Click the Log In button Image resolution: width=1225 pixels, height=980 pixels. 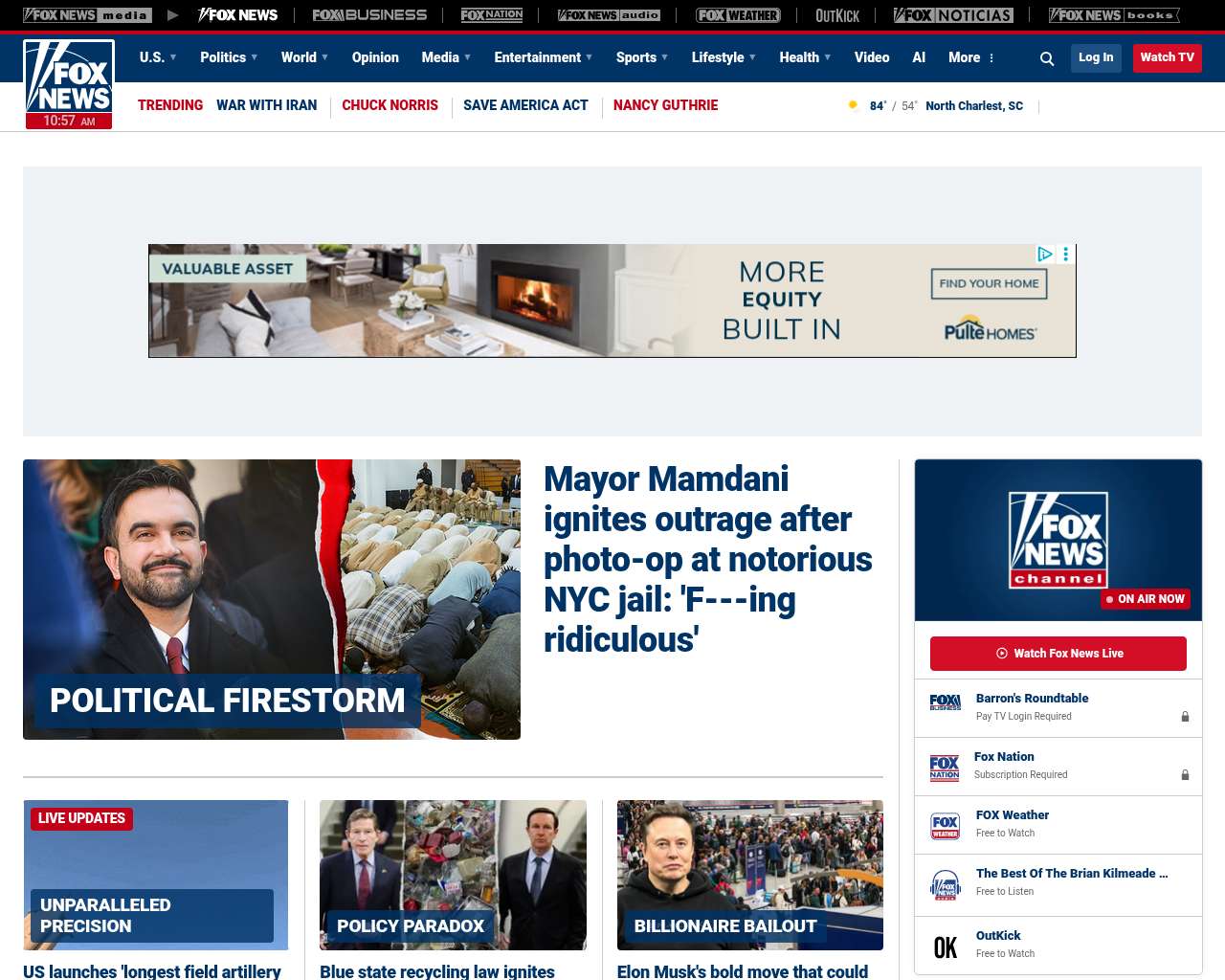1096,57
